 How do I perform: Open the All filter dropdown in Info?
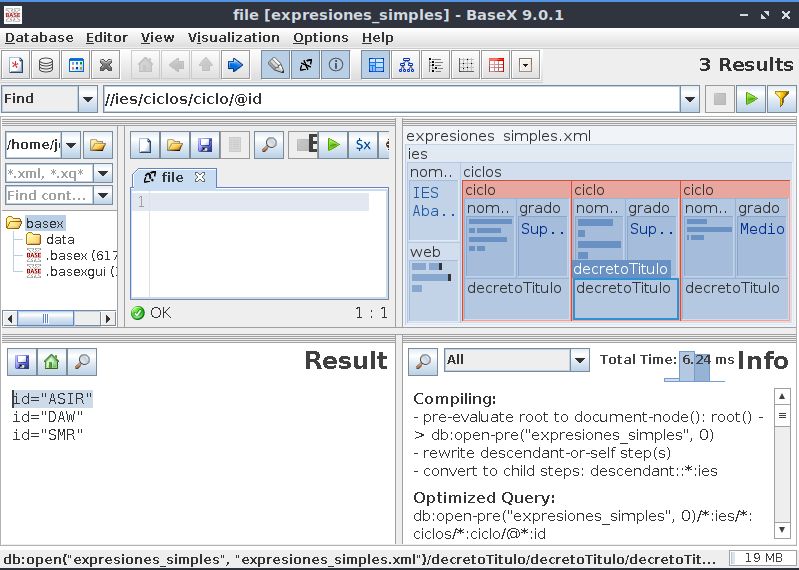pos(579,360)
